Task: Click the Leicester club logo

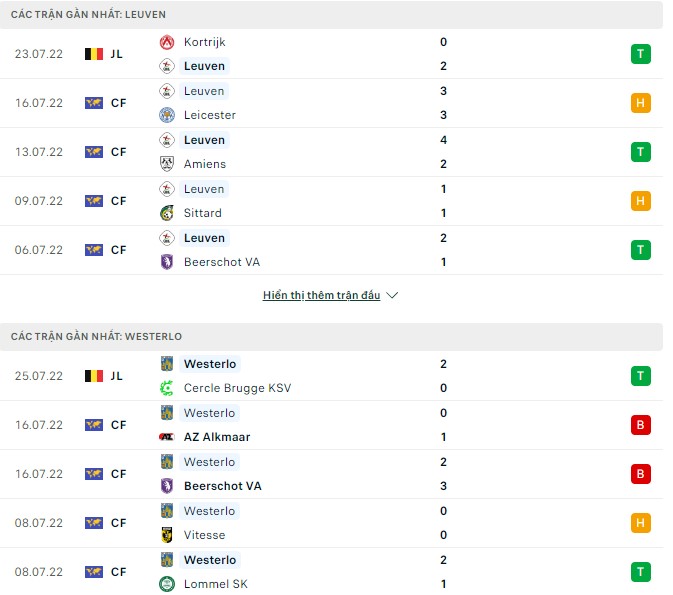Action: tap(167, 115)
